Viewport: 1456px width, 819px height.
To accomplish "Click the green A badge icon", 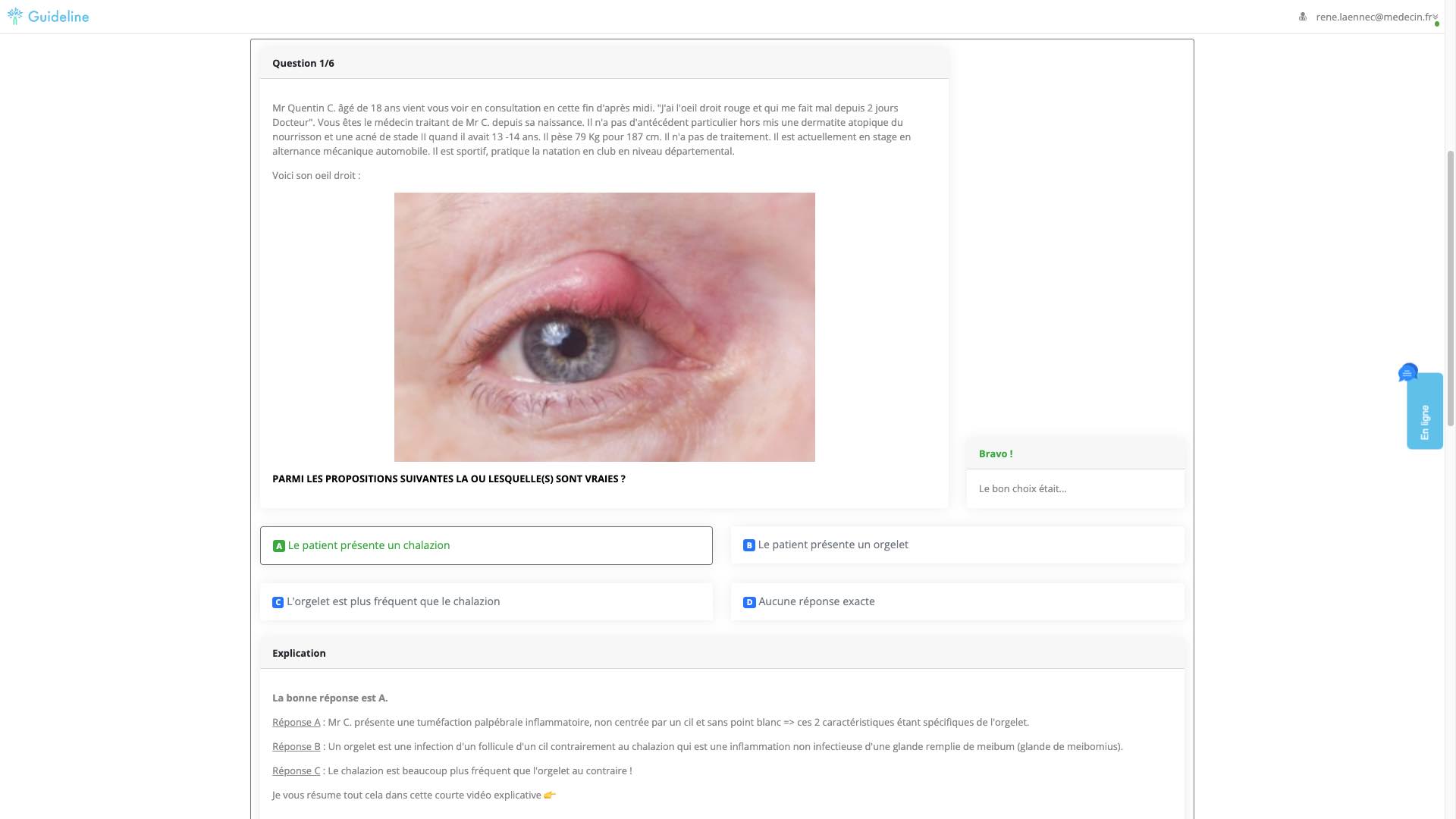I will tap(279, 546).
